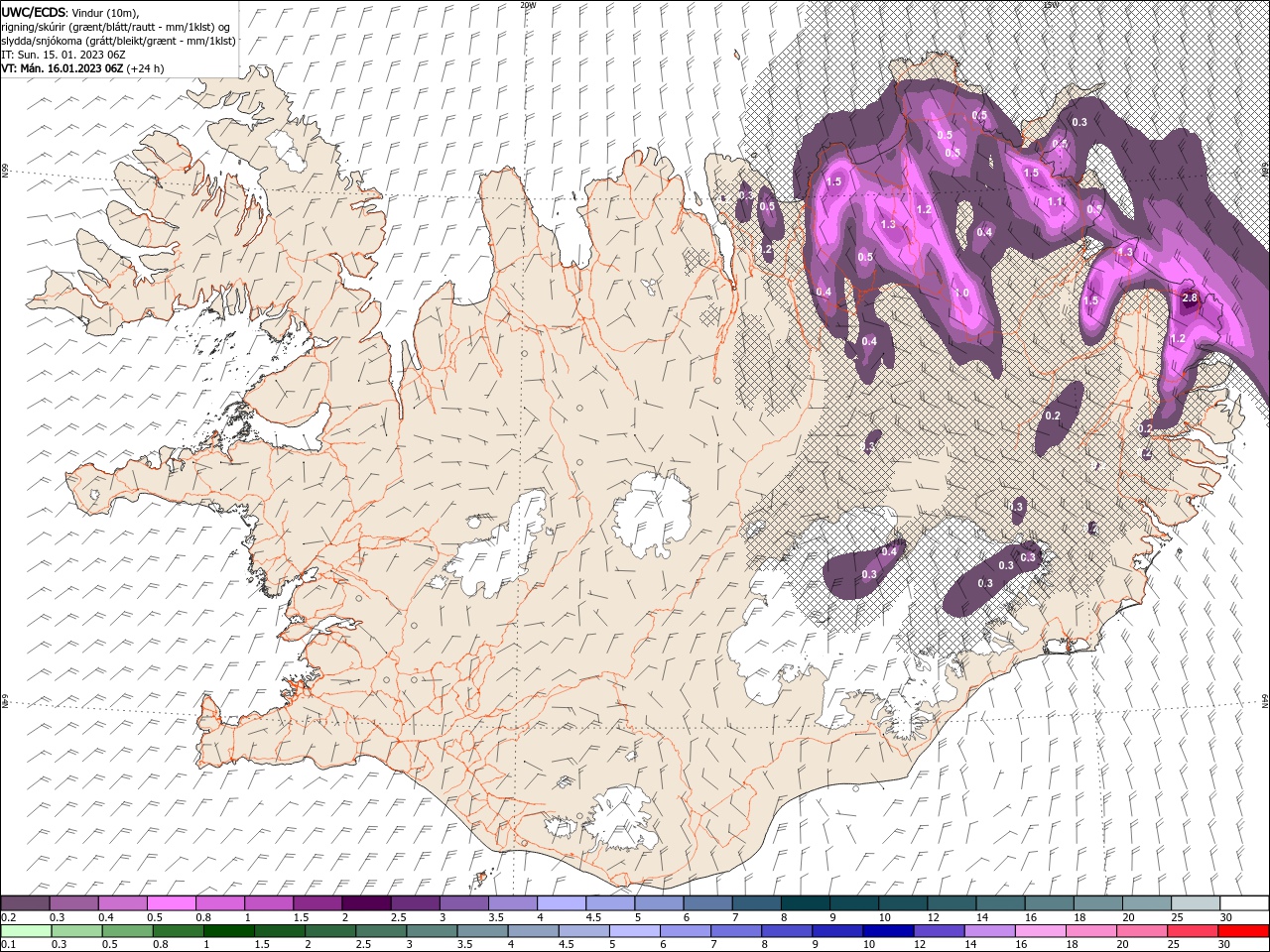Select the deep blue 12 swatch in lower legend row

click(x=939, y=931)
